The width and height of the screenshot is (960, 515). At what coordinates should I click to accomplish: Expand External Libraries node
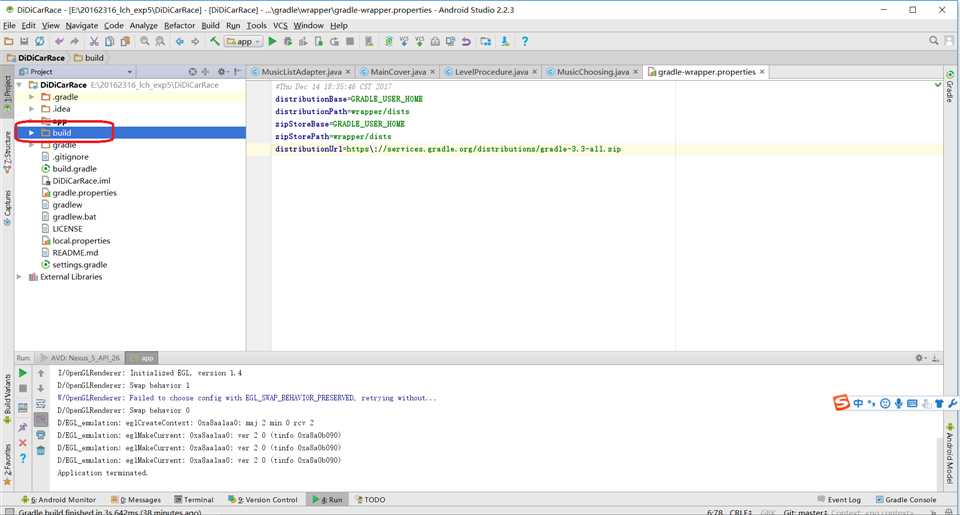[20, 277]
